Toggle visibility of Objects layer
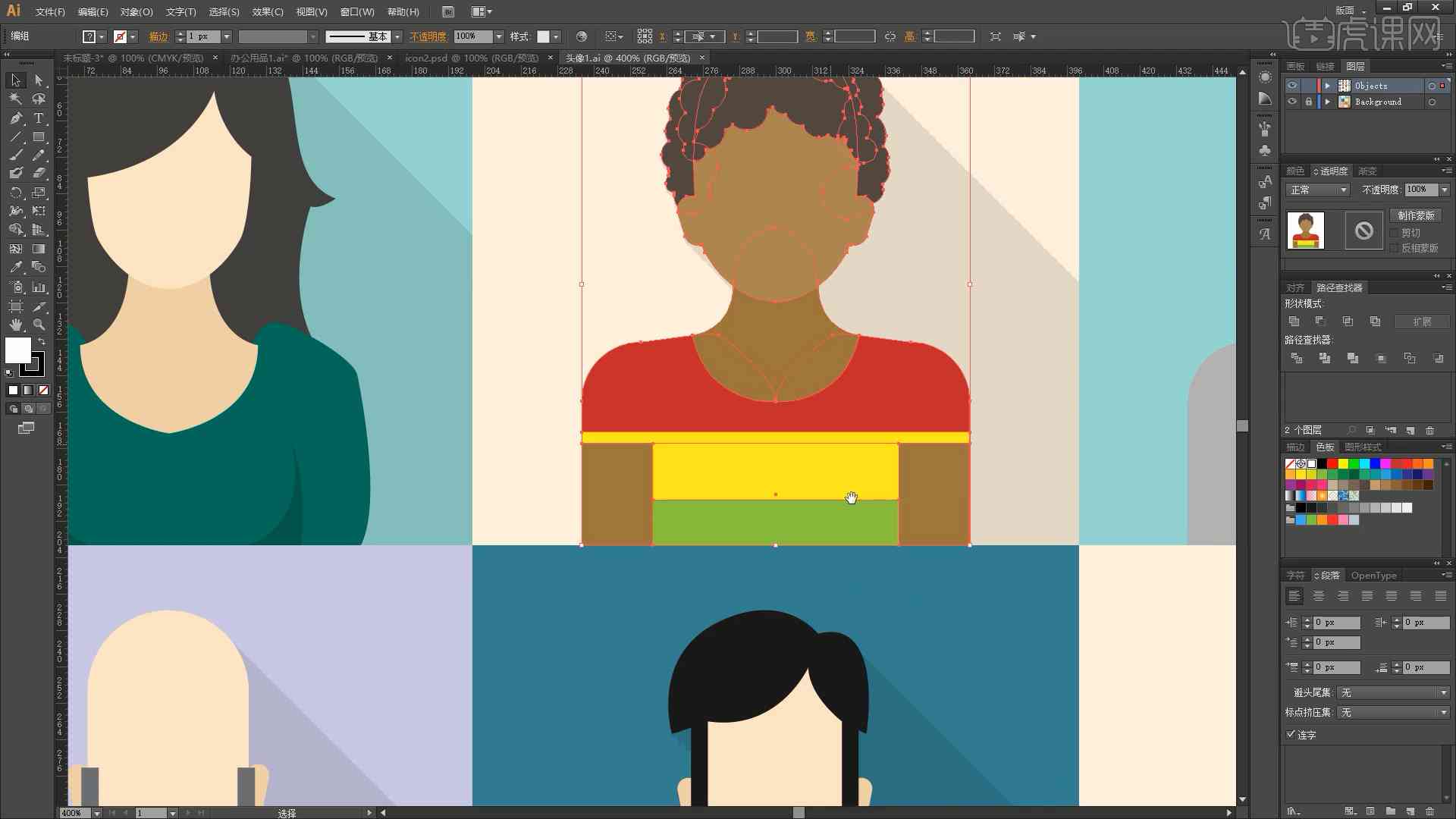The width and height of the screenshot is (1456, 819). 1290,85
